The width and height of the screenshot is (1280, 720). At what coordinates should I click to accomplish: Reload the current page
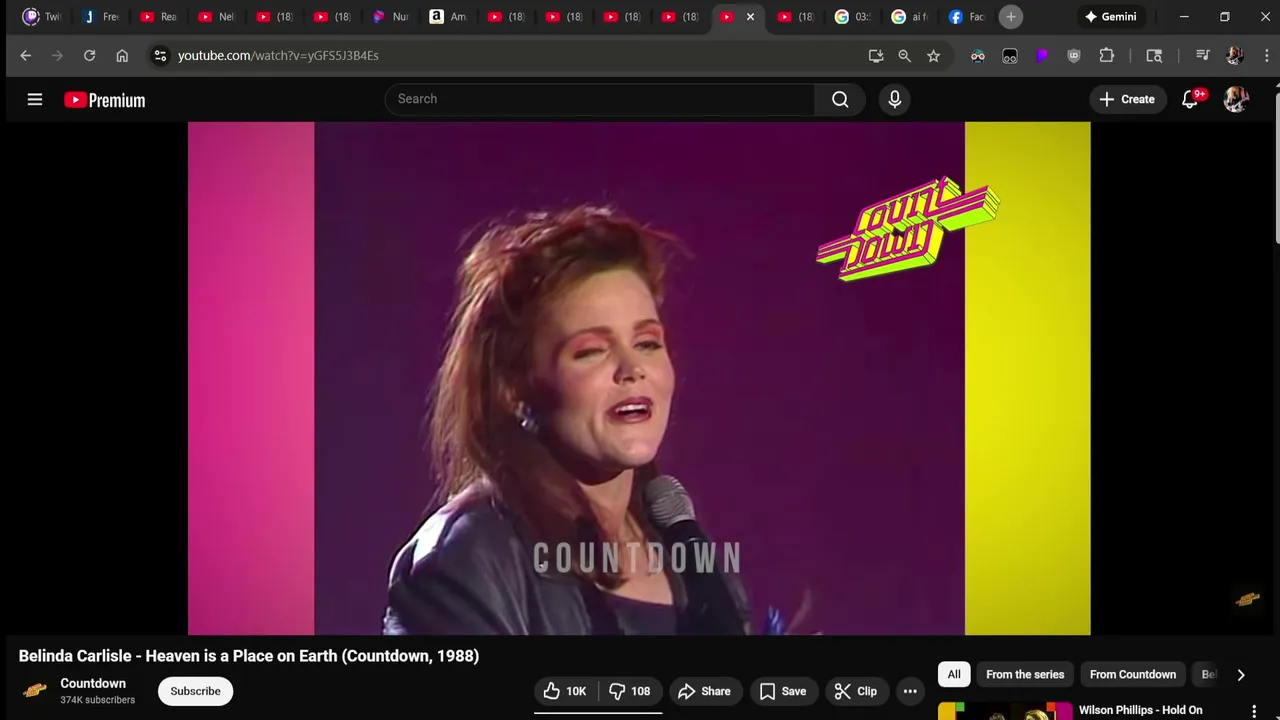click(x=89, y=56)
